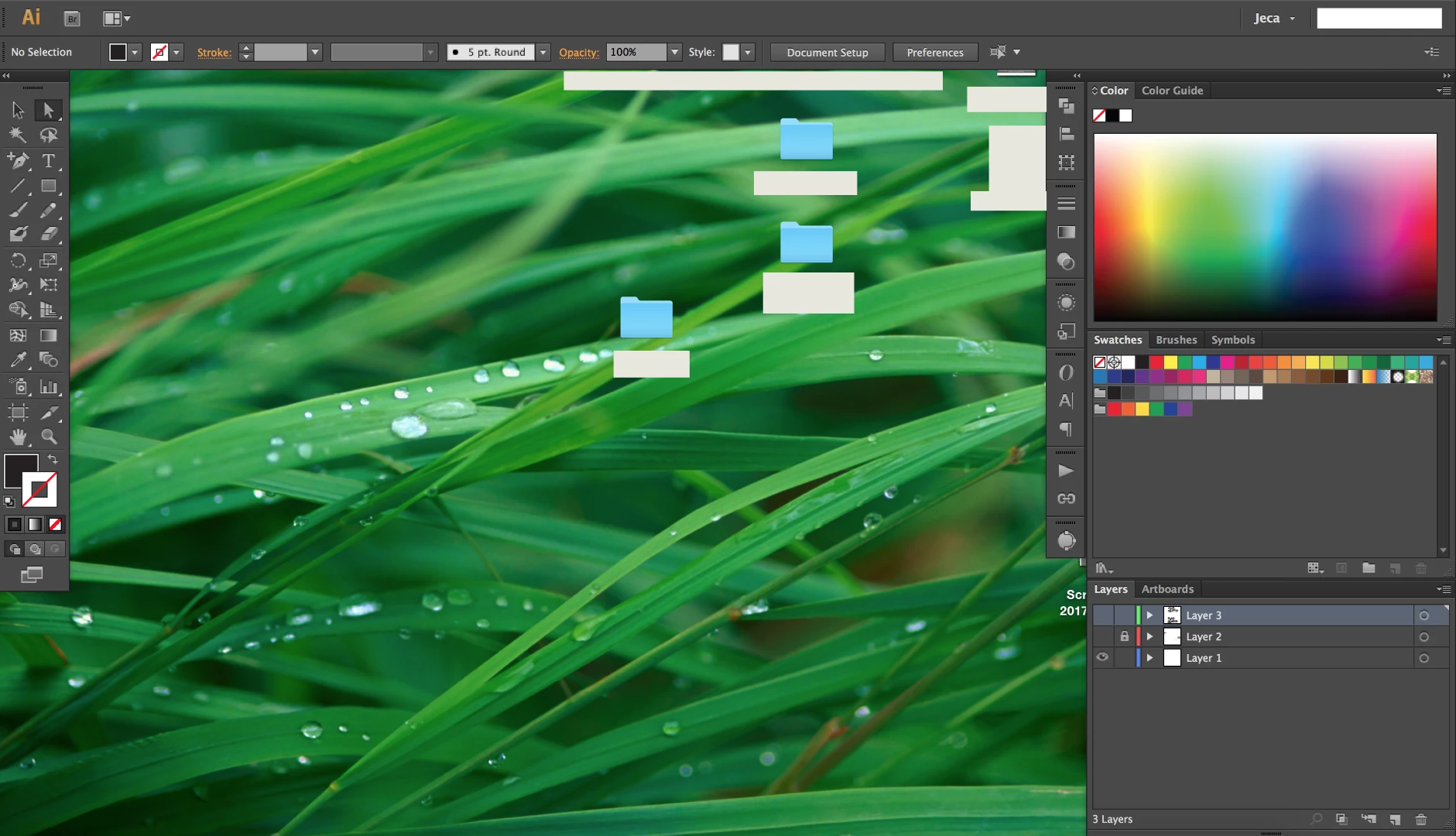Open the Opacity 100% dropdown
1456x836 pixels.
click(x=675, y=52)
